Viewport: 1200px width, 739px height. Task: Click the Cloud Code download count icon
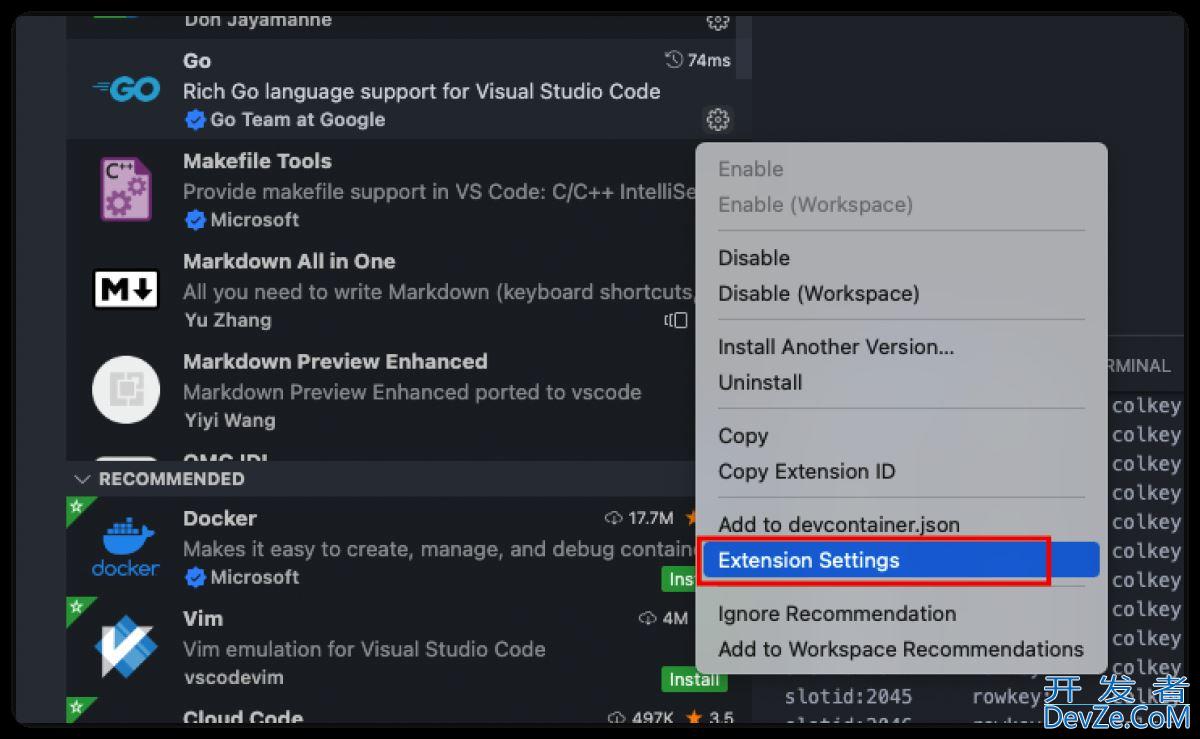point(617,718)
